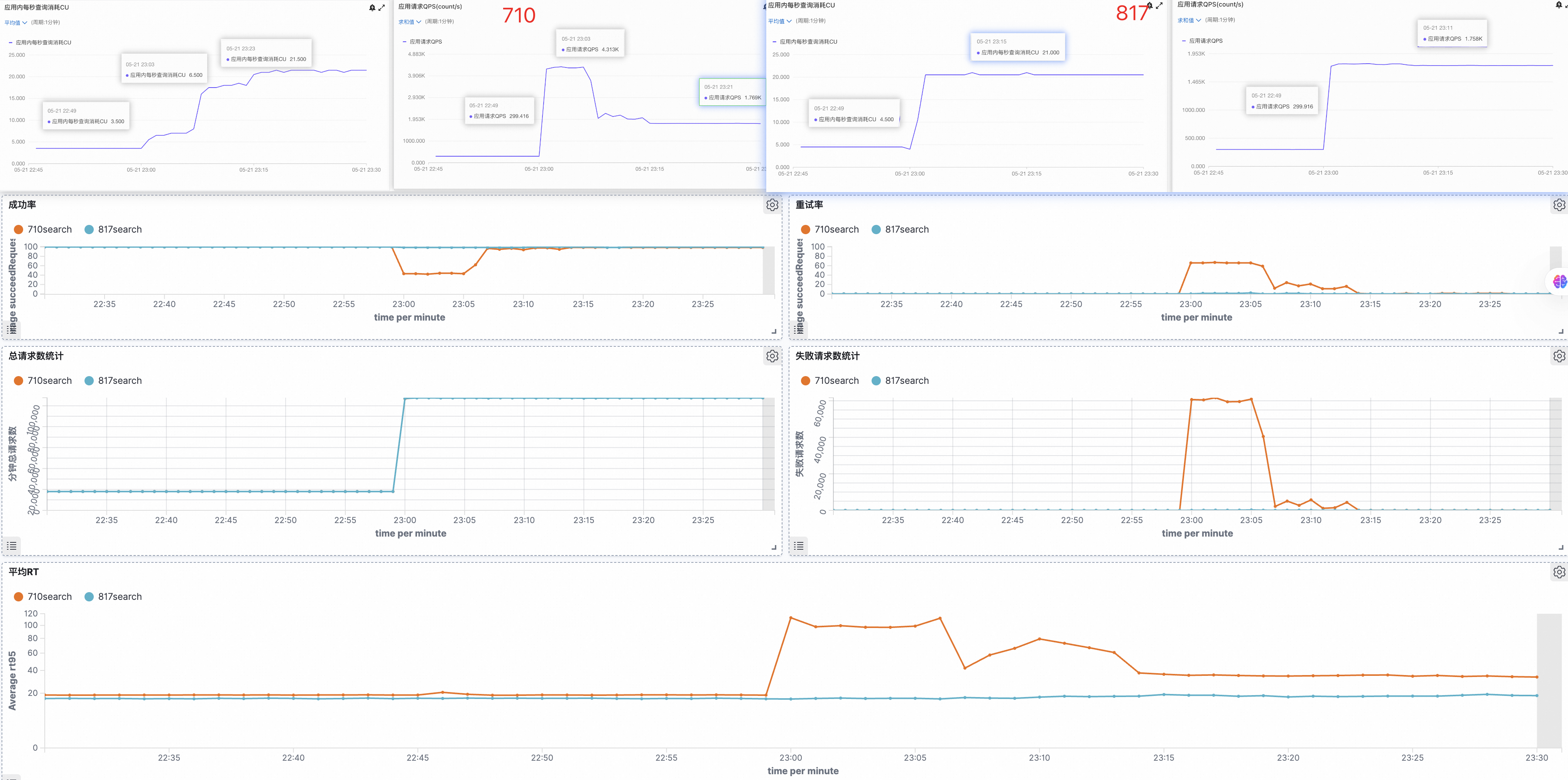Toggle the legend list icon in the 重试率 panel
The height and width of the screenshot is (780, 1568).
[x=799, y=330]
